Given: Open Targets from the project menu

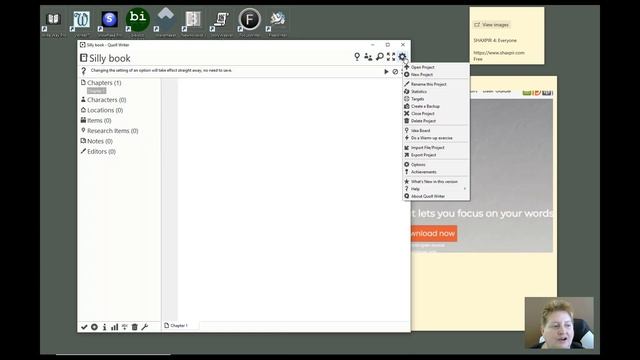Looking at the screenshot, I should tap(435, 99).
